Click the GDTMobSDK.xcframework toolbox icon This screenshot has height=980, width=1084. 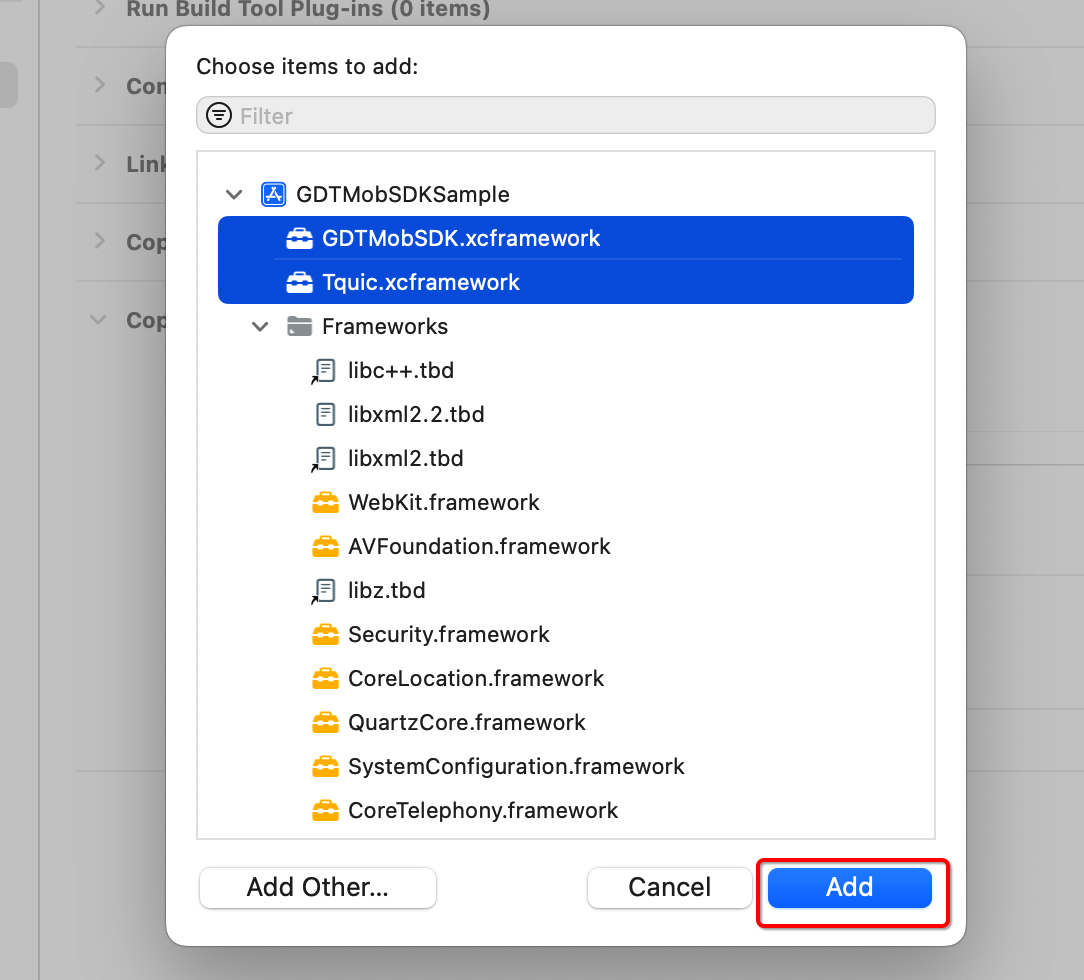coord(299,239)
